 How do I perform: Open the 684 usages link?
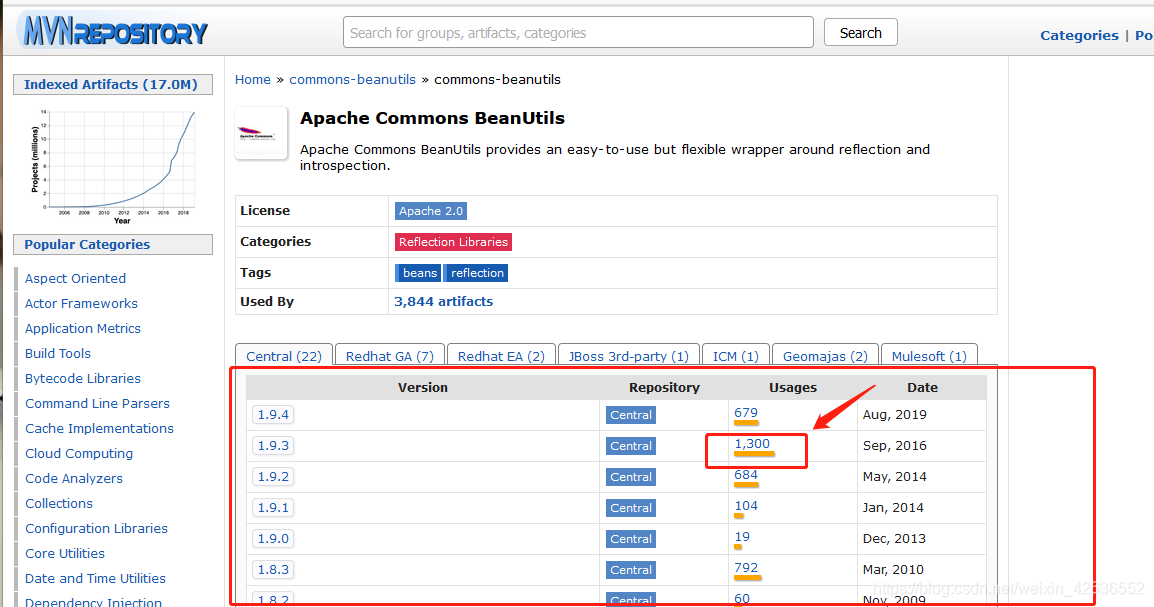[746, 475]
